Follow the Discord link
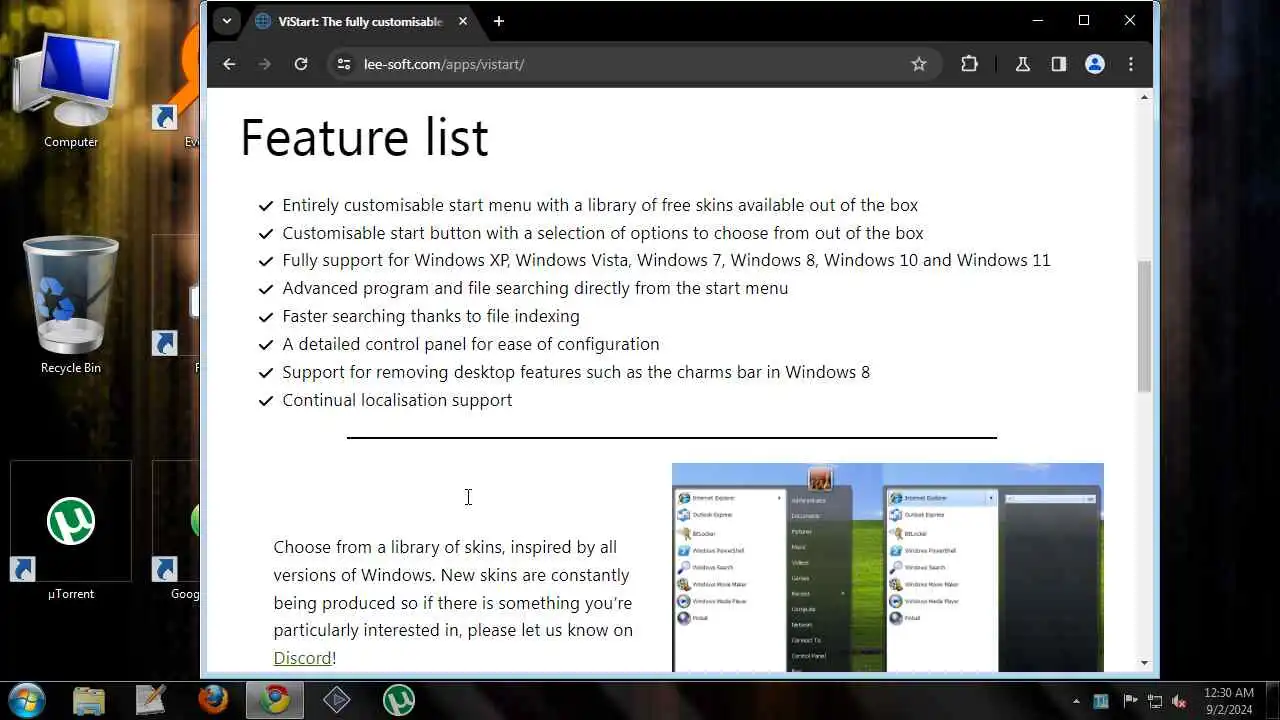The width and height of the screenshot is (1280, 720). (302, 658)
